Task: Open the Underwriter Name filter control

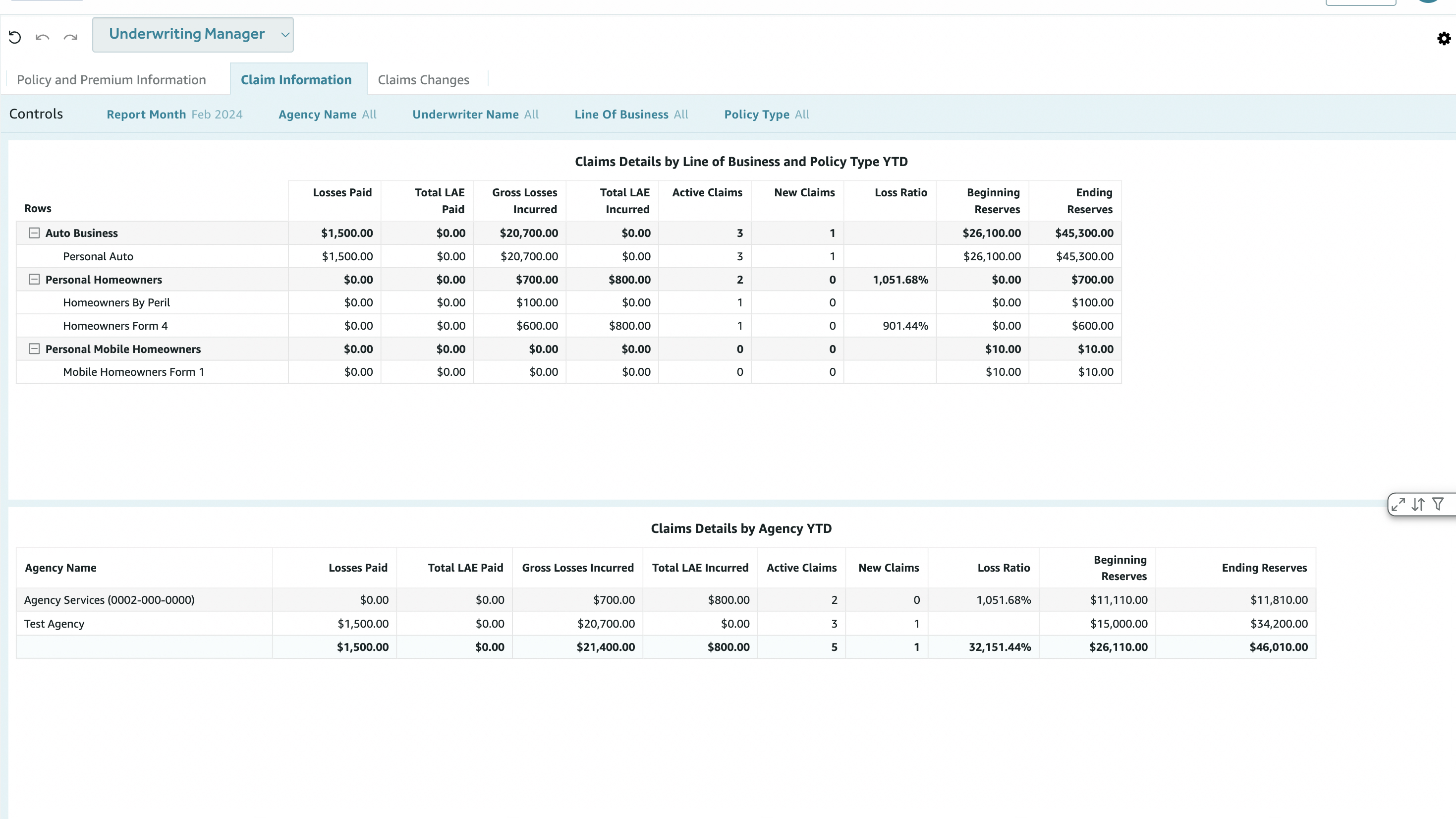Action: (475, 114)
